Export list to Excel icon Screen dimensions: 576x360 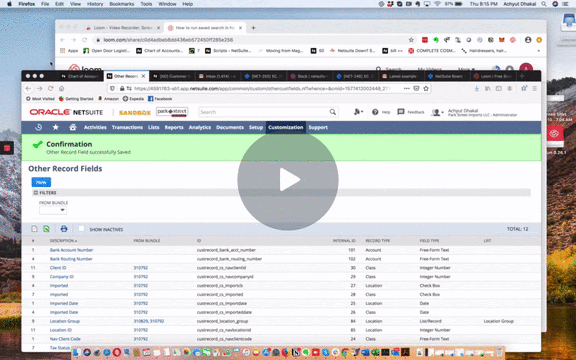[x=46, y=229]
